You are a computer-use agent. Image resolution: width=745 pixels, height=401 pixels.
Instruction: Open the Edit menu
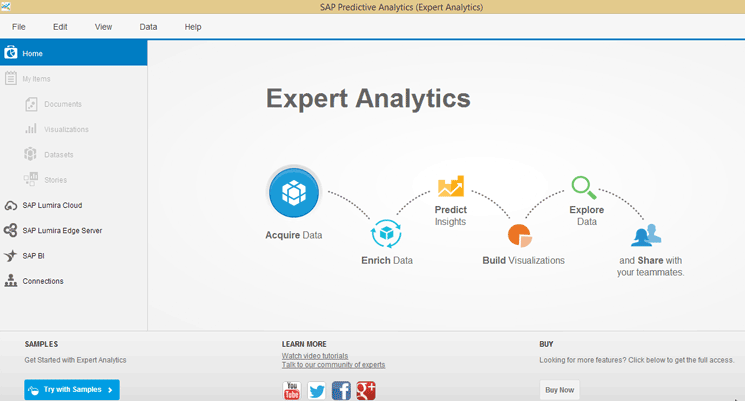click(60, 27)
